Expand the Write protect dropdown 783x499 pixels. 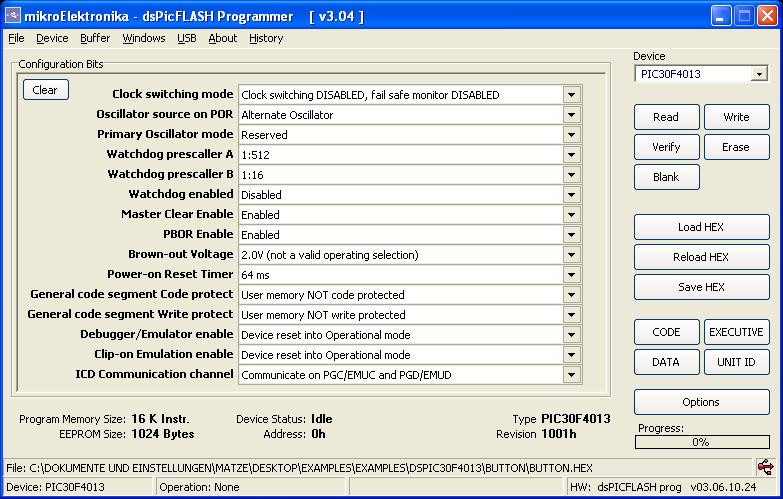[571, 315]
